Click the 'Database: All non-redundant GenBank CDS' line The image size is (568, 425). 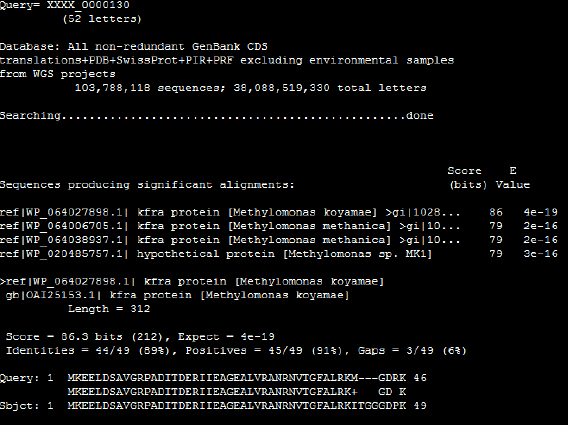click(134, 47)
